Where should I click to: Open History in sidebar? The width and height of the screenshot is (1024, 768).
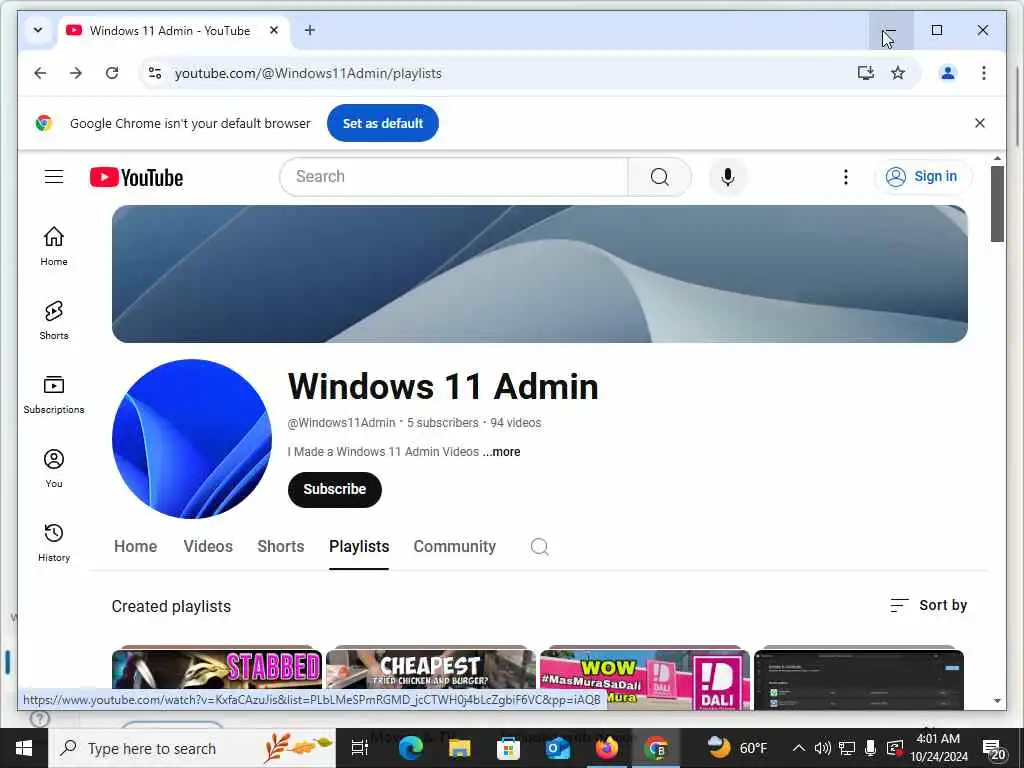click(x=54, y=543)
